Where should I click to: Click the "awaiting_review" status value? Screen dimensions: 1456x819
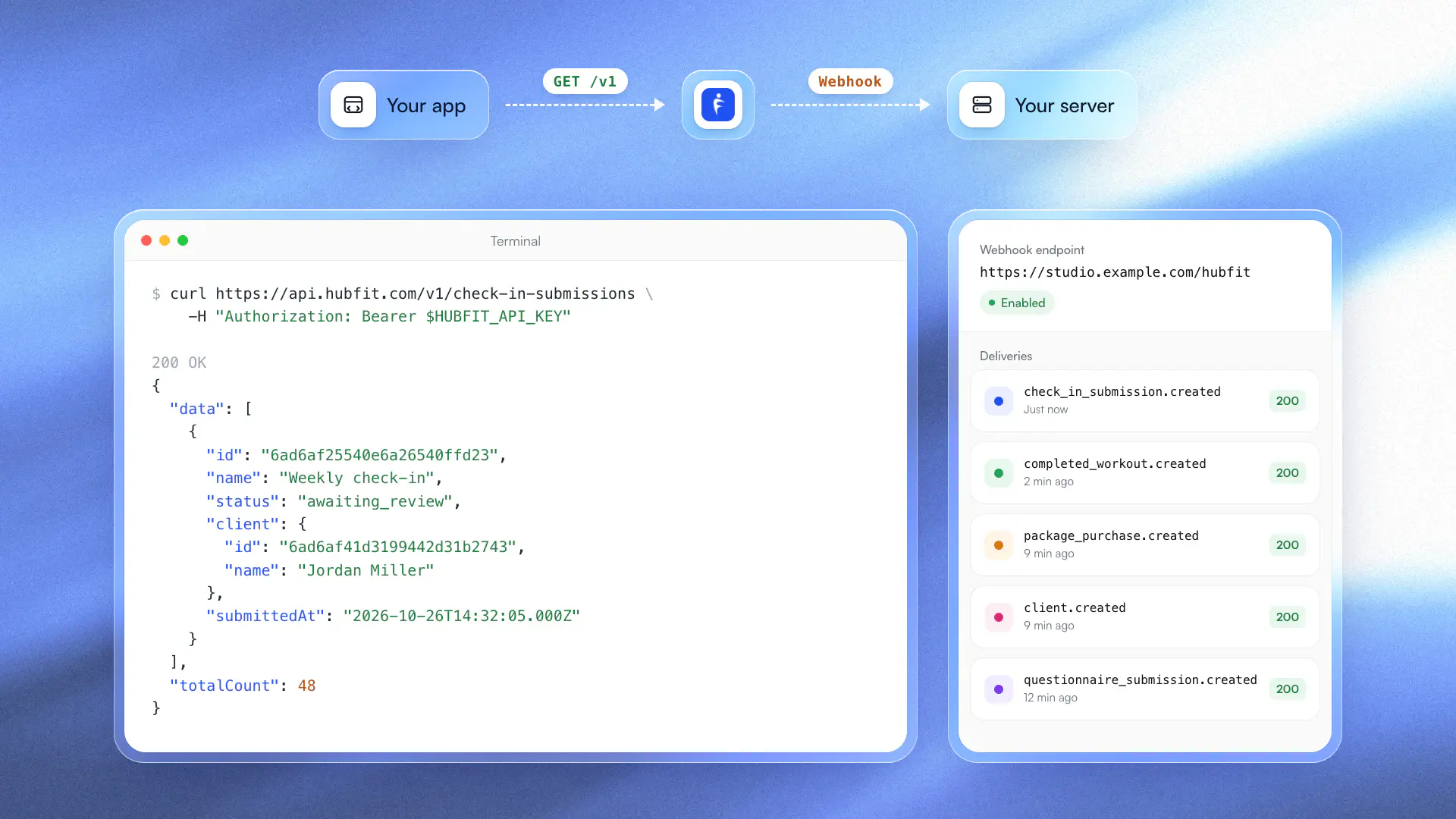pyautogui.click(x=375, y=501)
